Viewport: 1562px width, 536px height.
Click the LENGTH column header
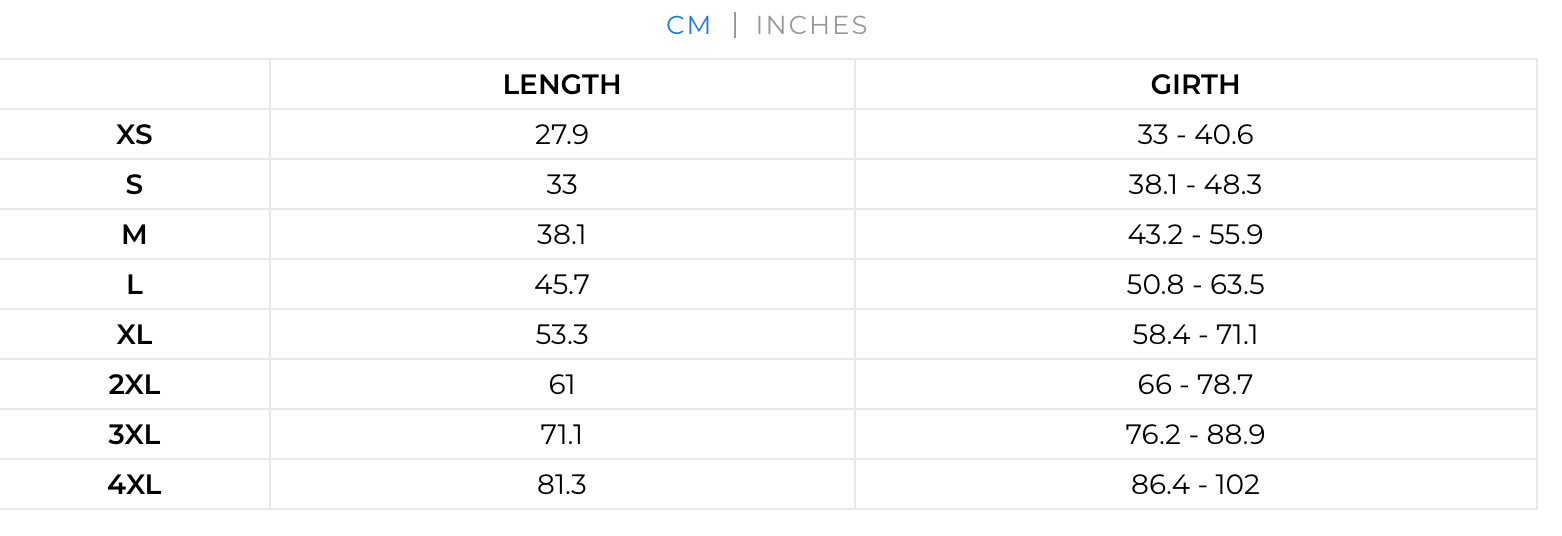562,85
